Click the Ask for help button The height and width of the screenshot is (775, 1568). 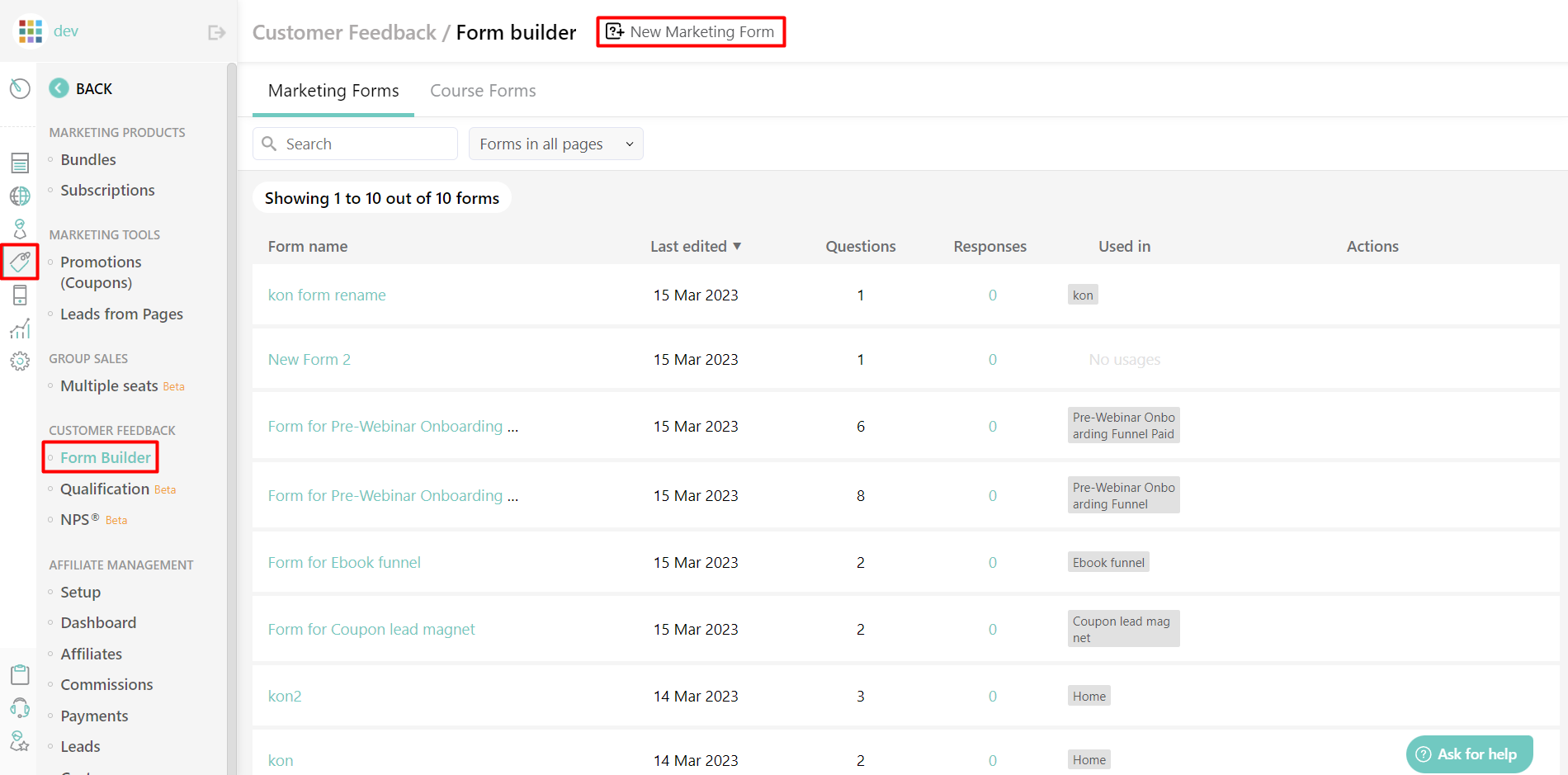[x=1469, y=754]
